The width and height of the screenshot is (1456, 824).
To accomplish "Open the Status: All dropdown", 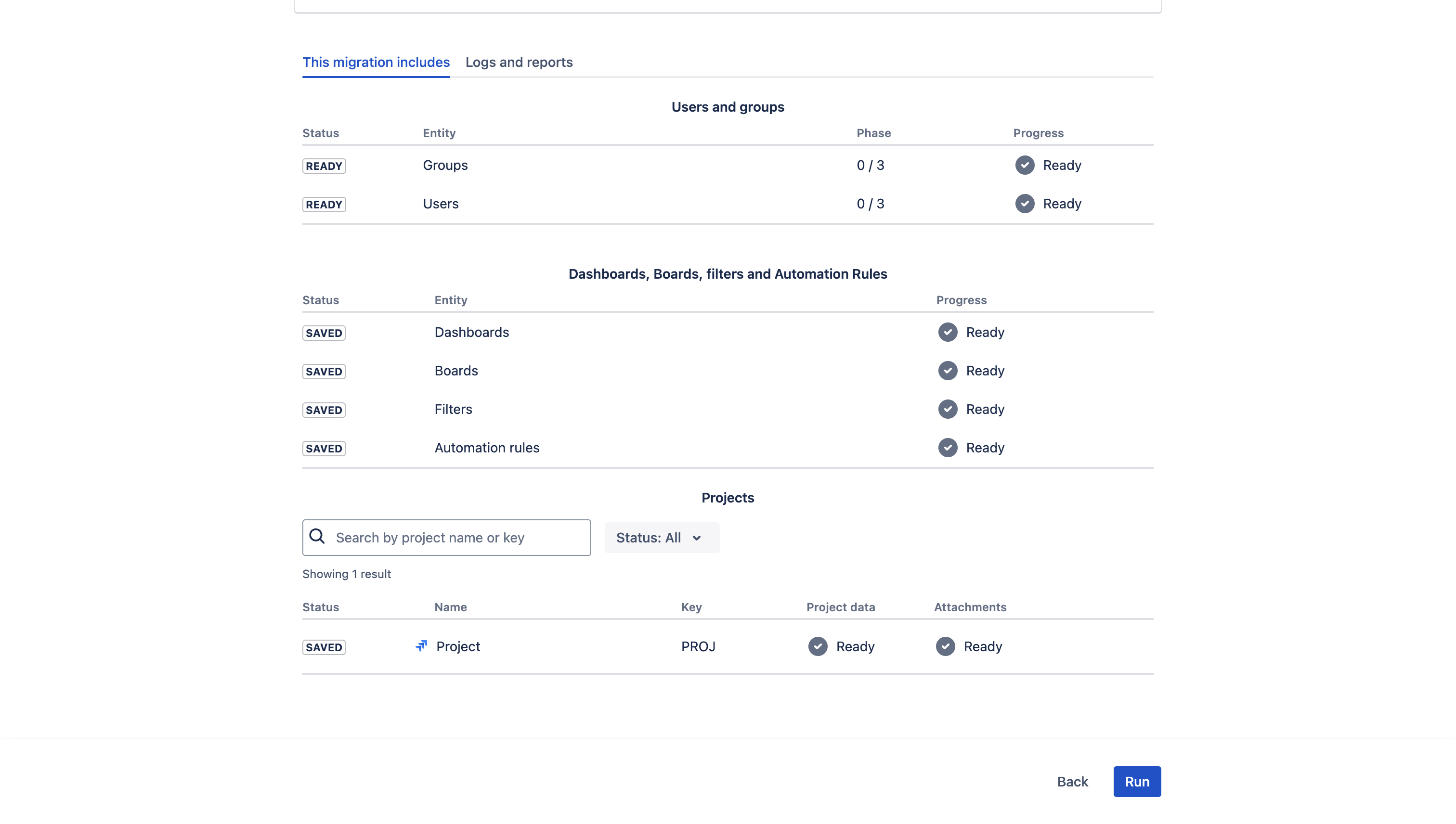I will [661, 538].
